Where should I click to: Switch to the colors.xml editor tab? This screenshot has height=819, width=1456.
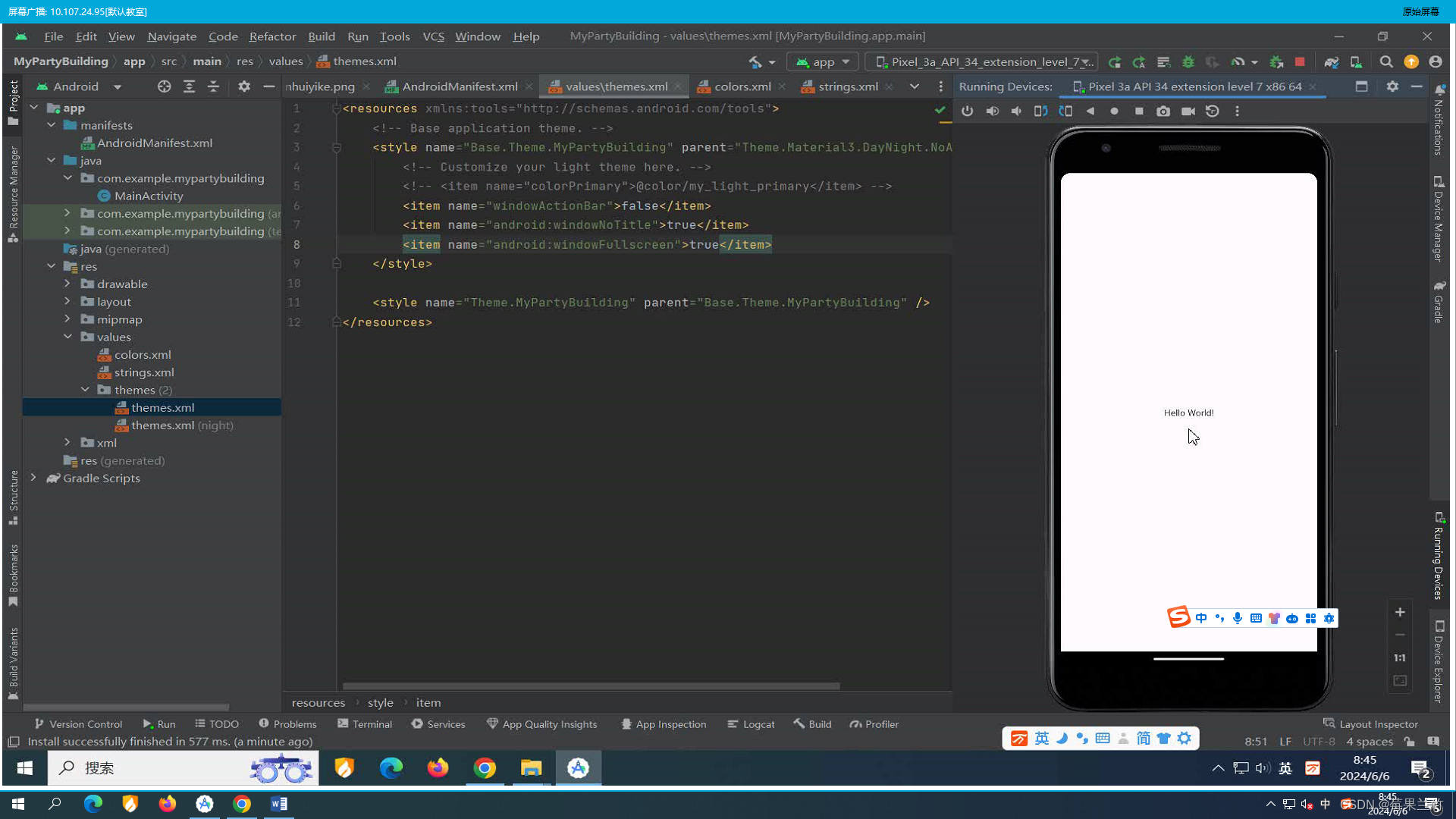[x=742, y=86]
